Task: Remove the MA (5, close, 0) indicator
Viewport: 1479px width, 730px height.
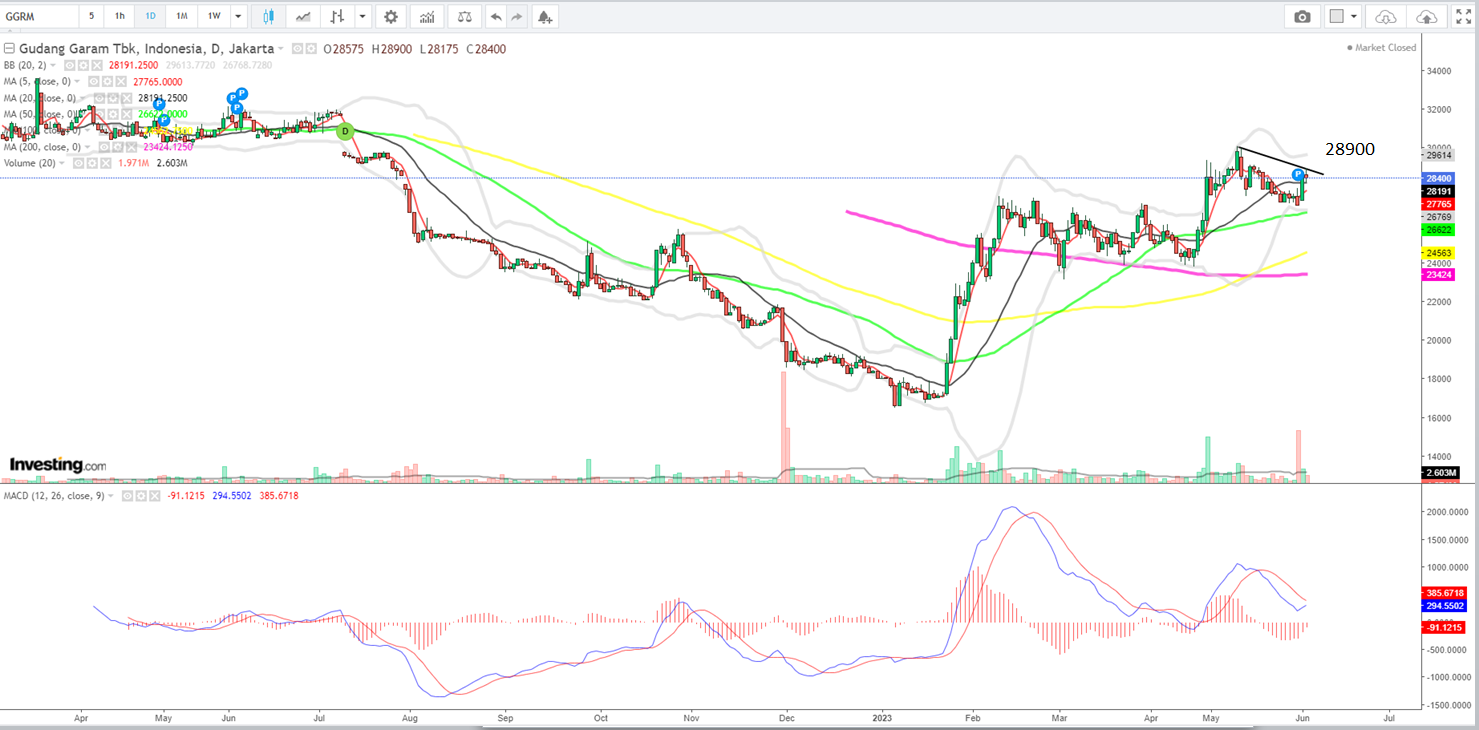Action: 121,82
